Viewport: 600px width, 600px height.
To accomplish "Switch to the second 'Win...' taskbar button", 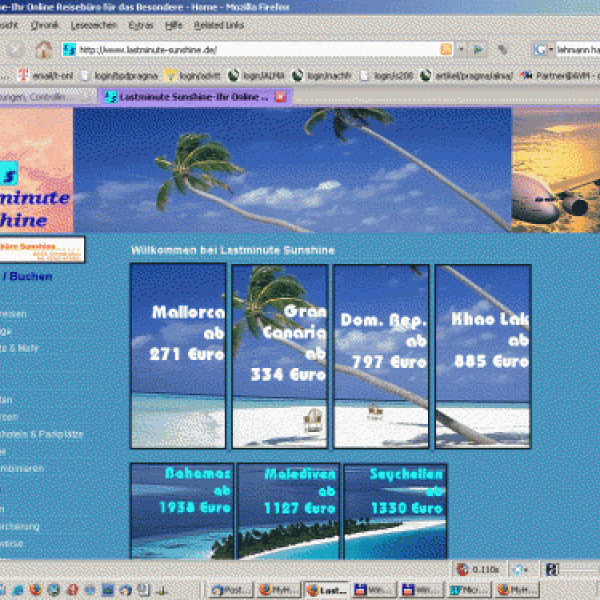I will pos(422,590).
